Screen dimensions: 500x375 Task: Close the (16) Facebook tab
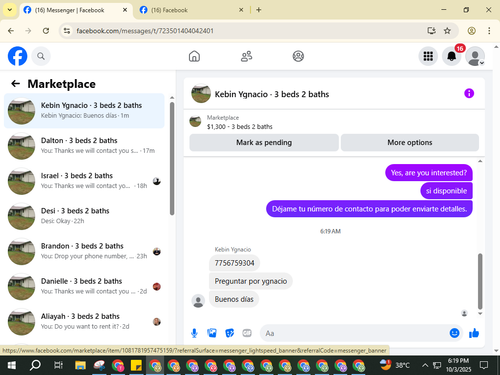click(241, 10)
